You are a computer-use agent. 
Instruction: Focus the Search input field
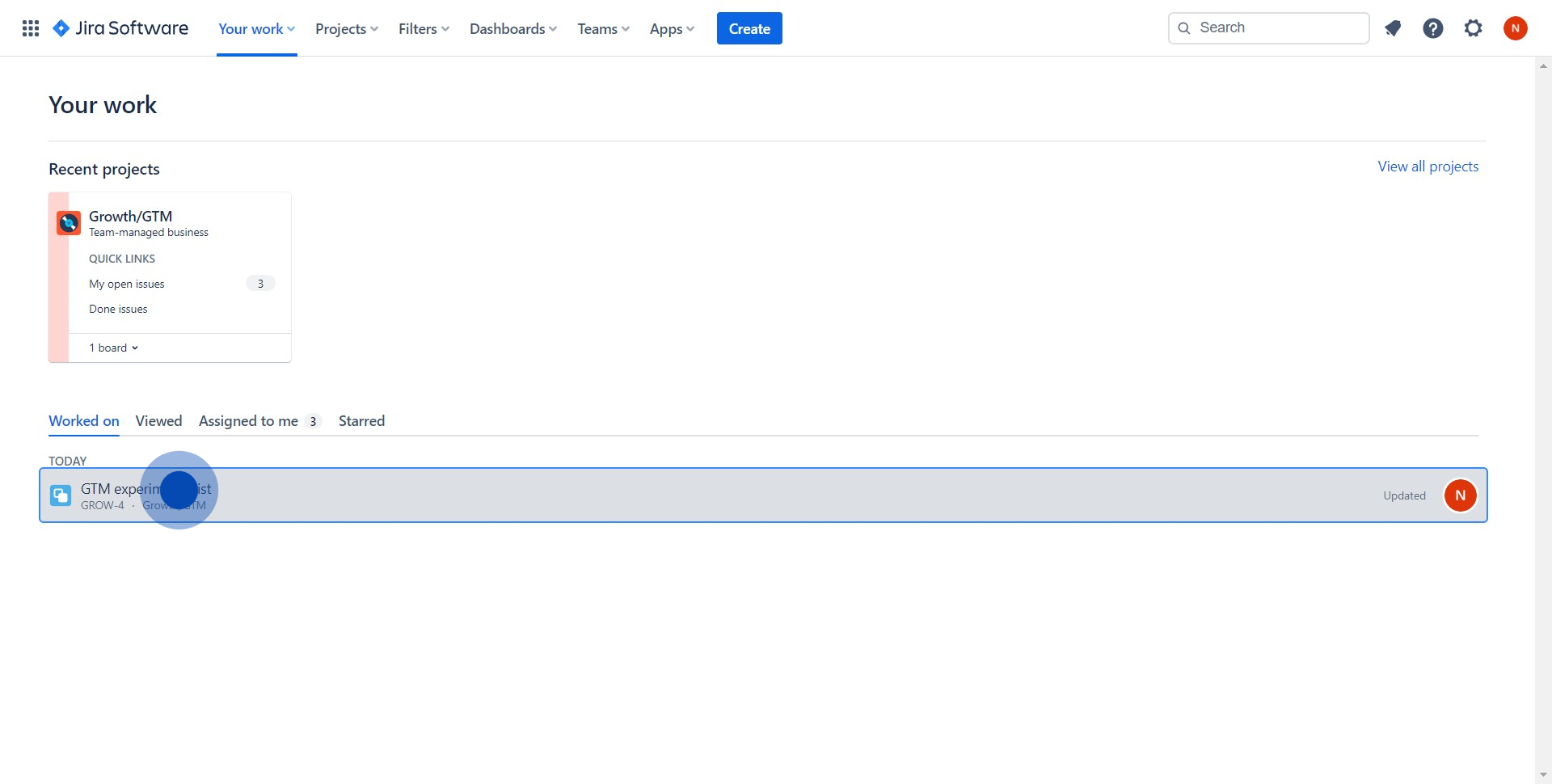(1277, 28)
